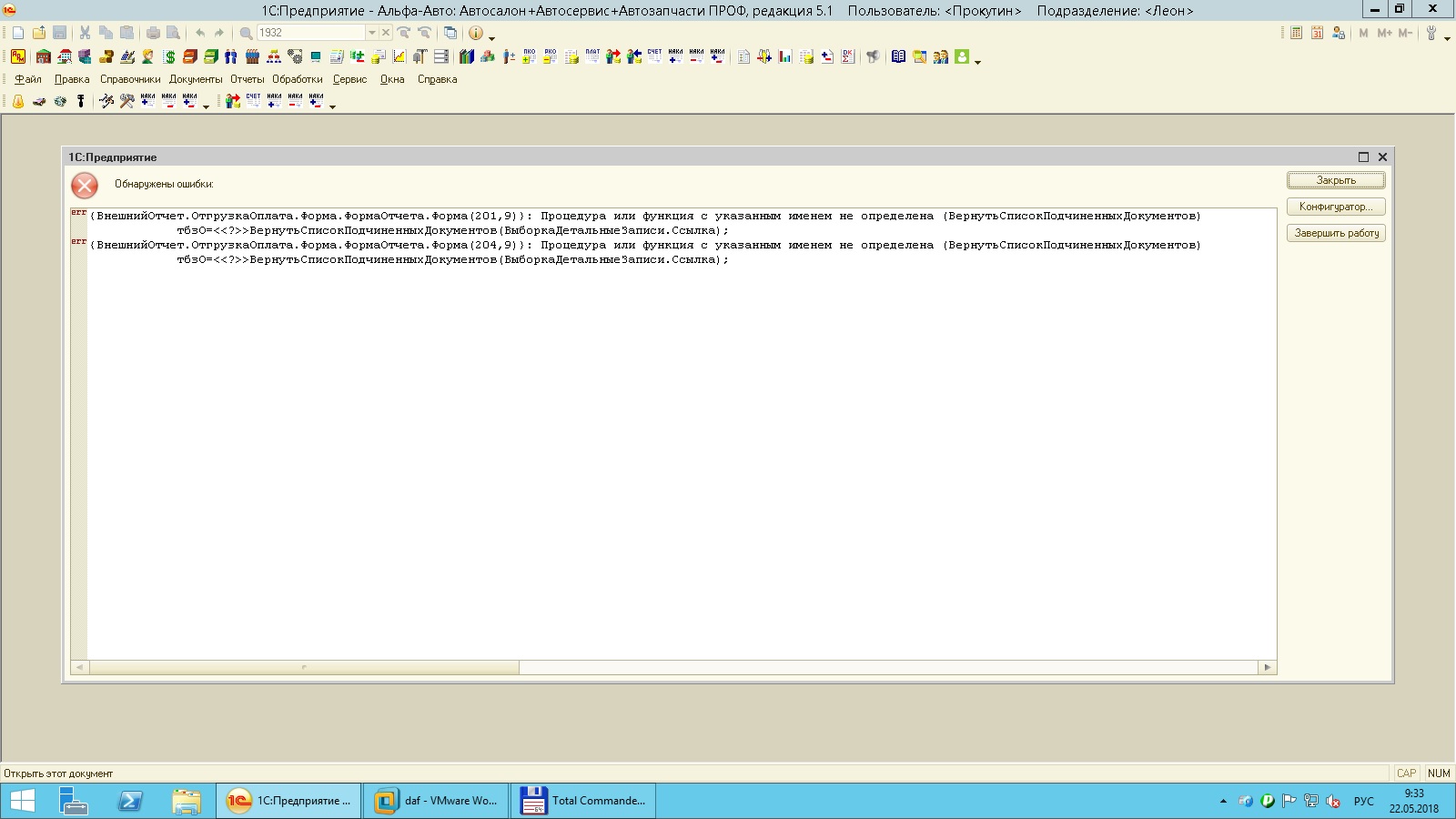Viewport: 1456px width, 819px height.
Task: Expand first bottom toolbar overflow arrow
Action: (206, 106)
